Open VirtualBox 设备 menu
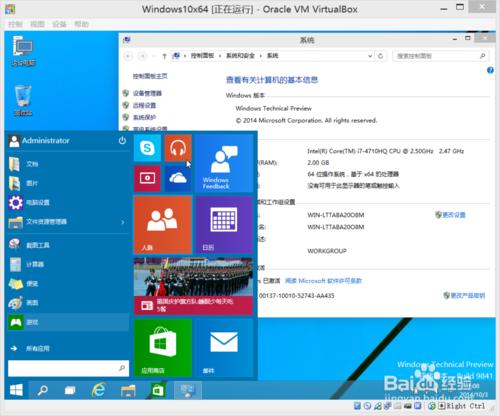This screenshot has height=416, width=500. coord(59,24)
